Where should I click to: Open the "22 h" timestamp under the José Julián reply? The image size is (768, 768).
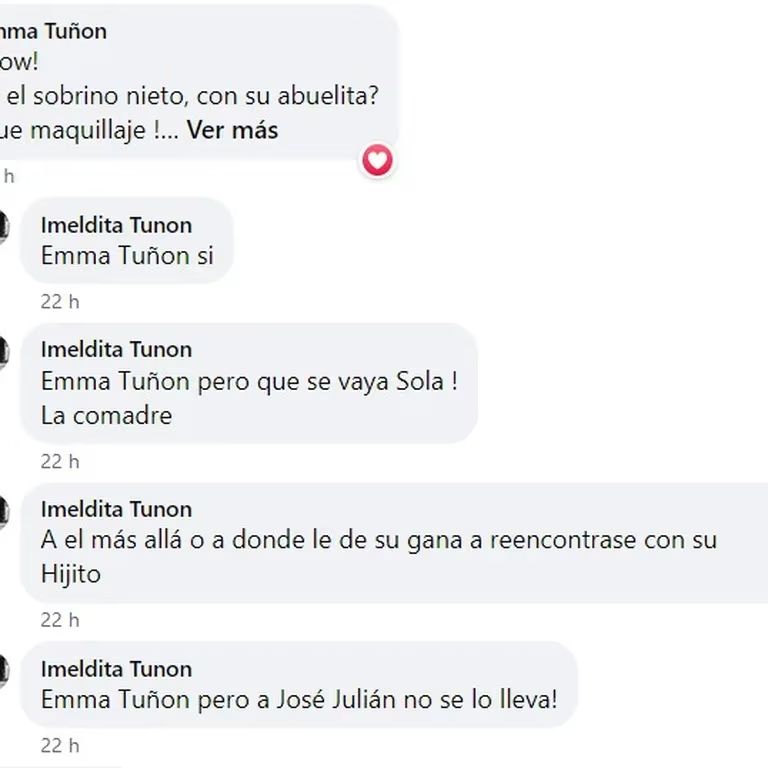click(x=59, y=746)
